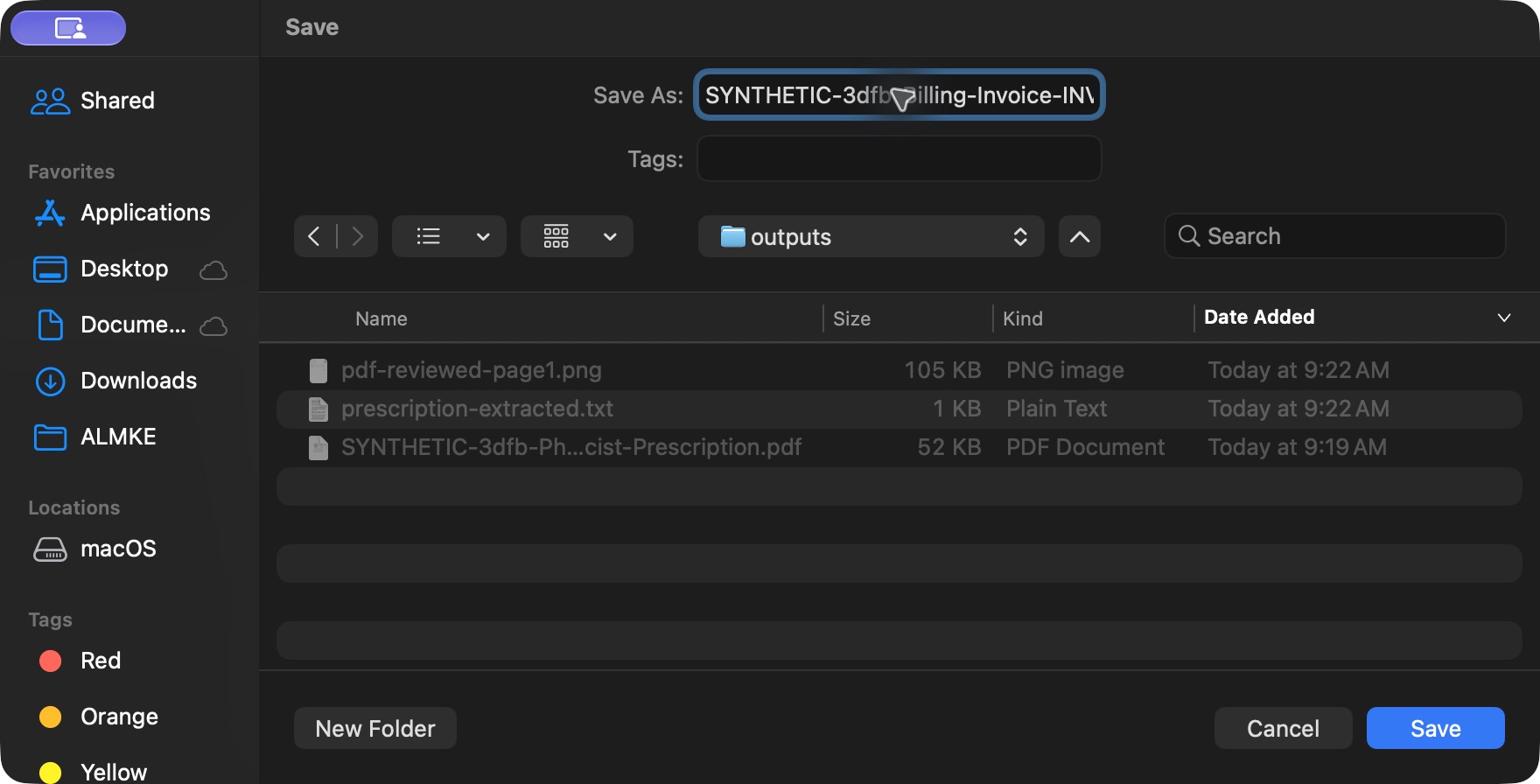This screenshot has height=784, width=1540.
Task: Click the PDF icon of SYNTHETIC-3dfb Prescription file
Action: click(x=318, y=447)
